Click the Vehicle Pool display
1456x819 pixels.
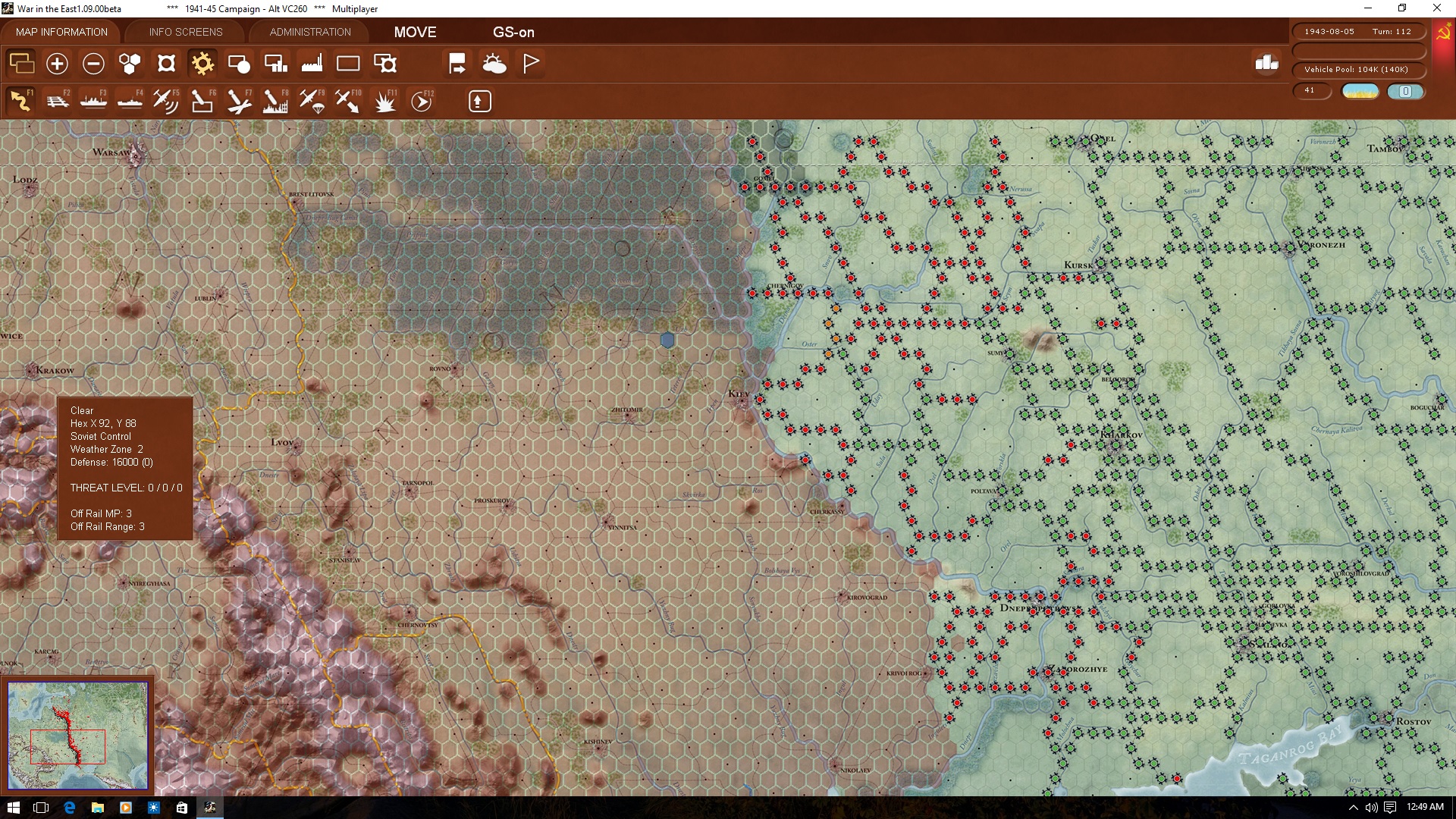coord(1358,70)
